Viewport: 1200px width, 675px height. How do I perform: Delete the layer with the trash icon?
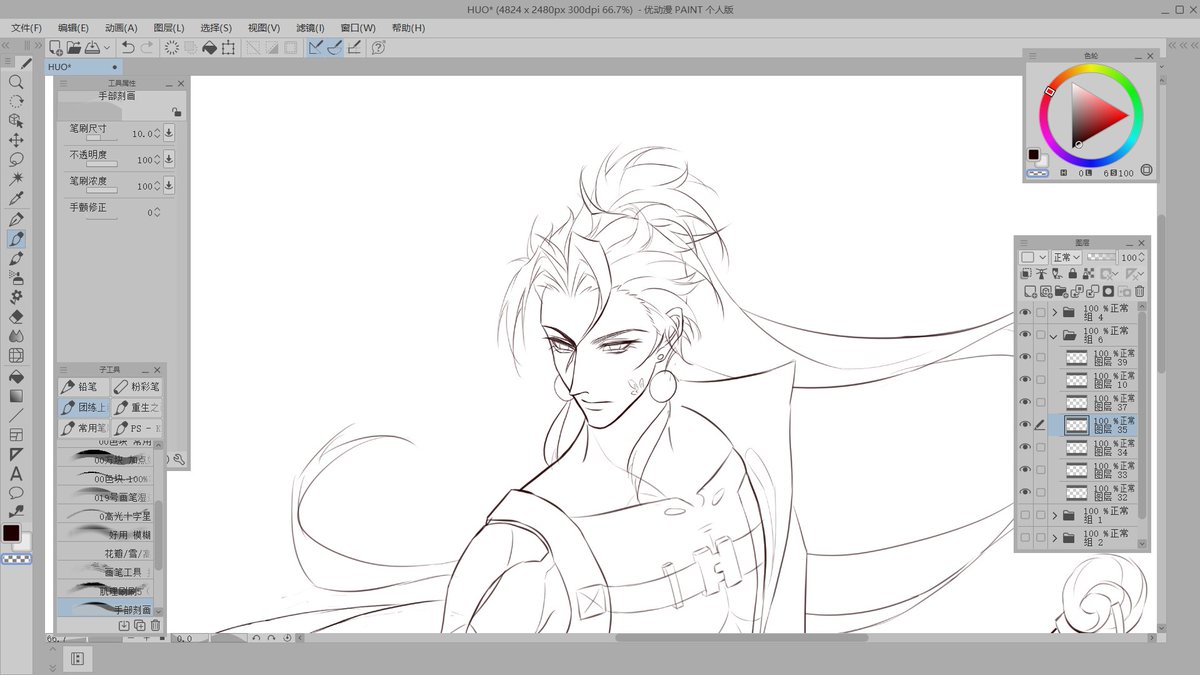[x=1139, y=291]
